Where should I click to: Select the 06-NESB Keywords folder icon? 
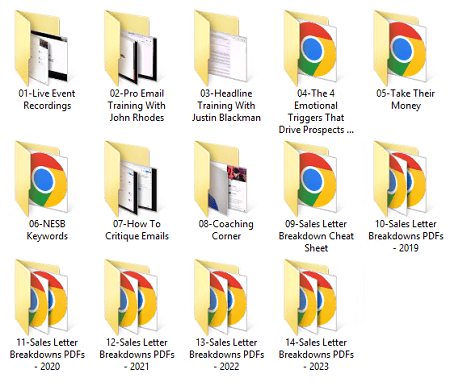tap(42, 179)
